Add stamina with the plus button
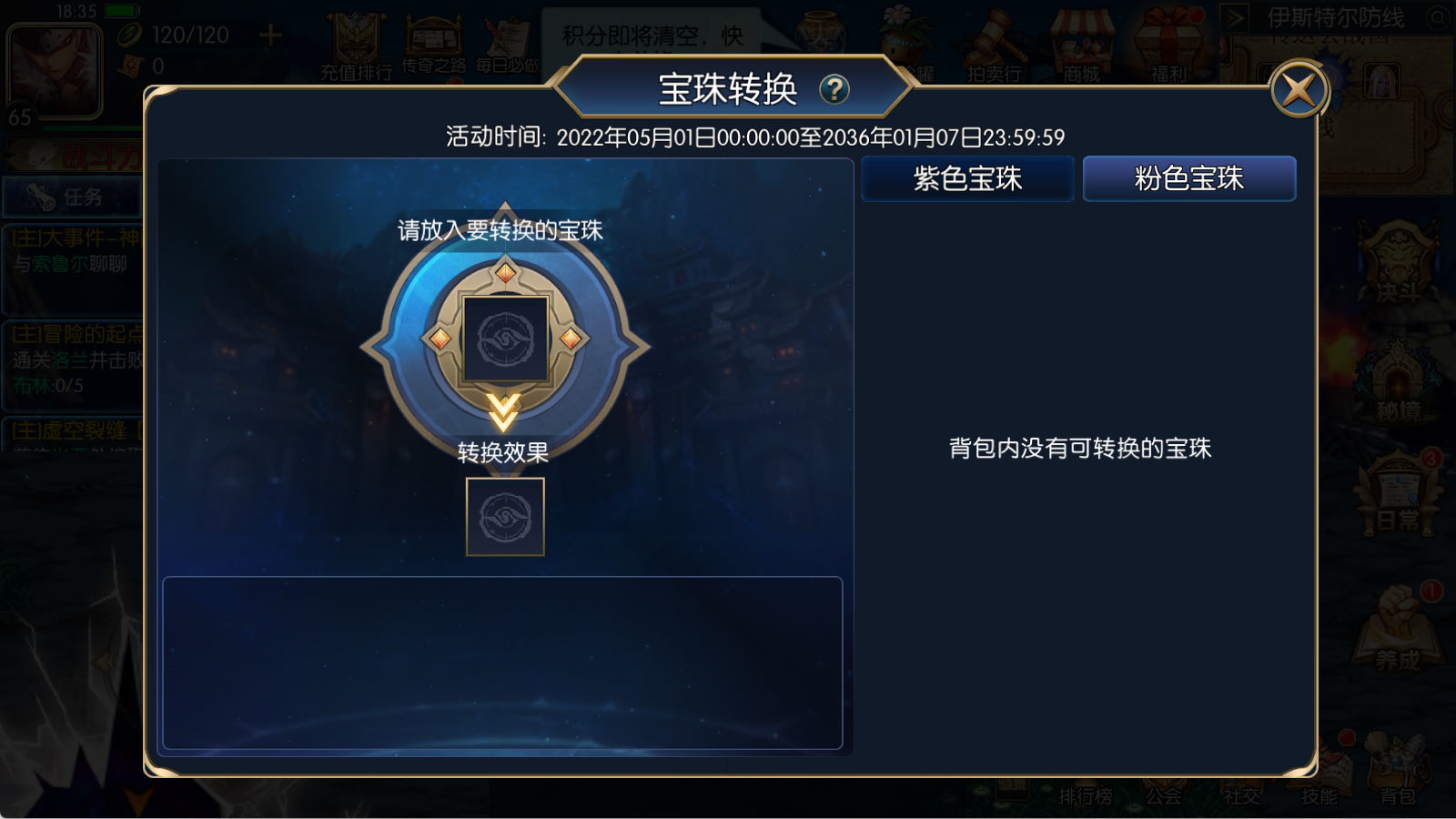 pos(270,35)
